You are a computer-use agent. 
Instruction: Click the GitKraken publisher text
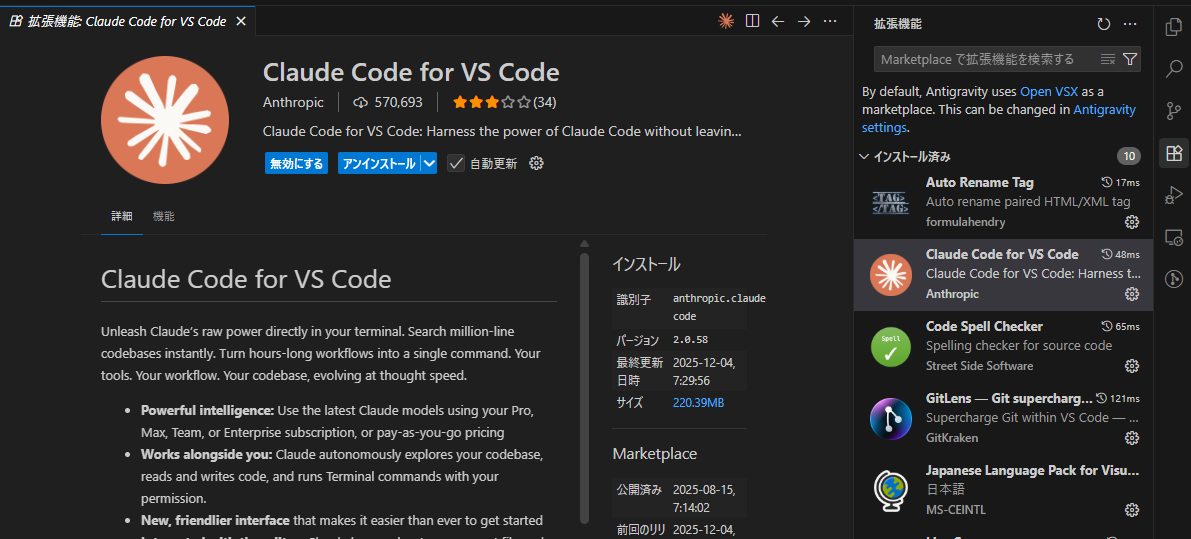click(x=952, y=438)
